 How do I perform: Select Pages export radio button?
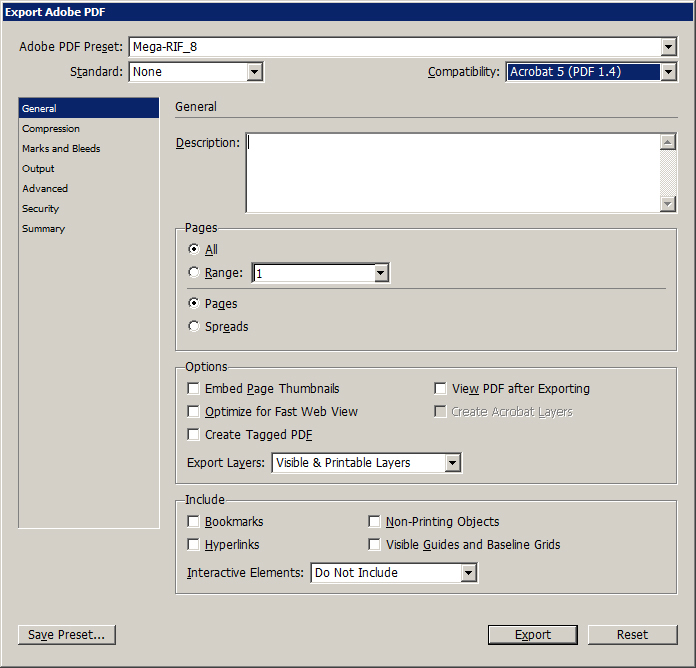pyautogui.click(x=194, y=303)
